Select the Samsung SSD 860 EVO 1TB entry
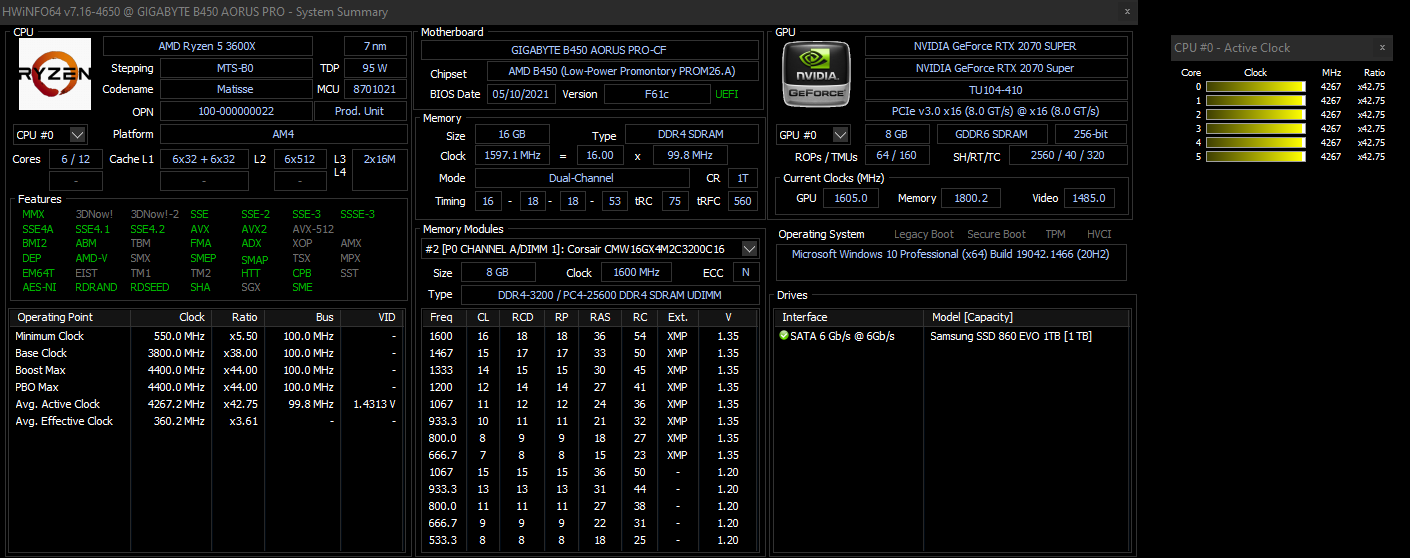Viewport: 1410px width, 558px height. coord(1011,336)
